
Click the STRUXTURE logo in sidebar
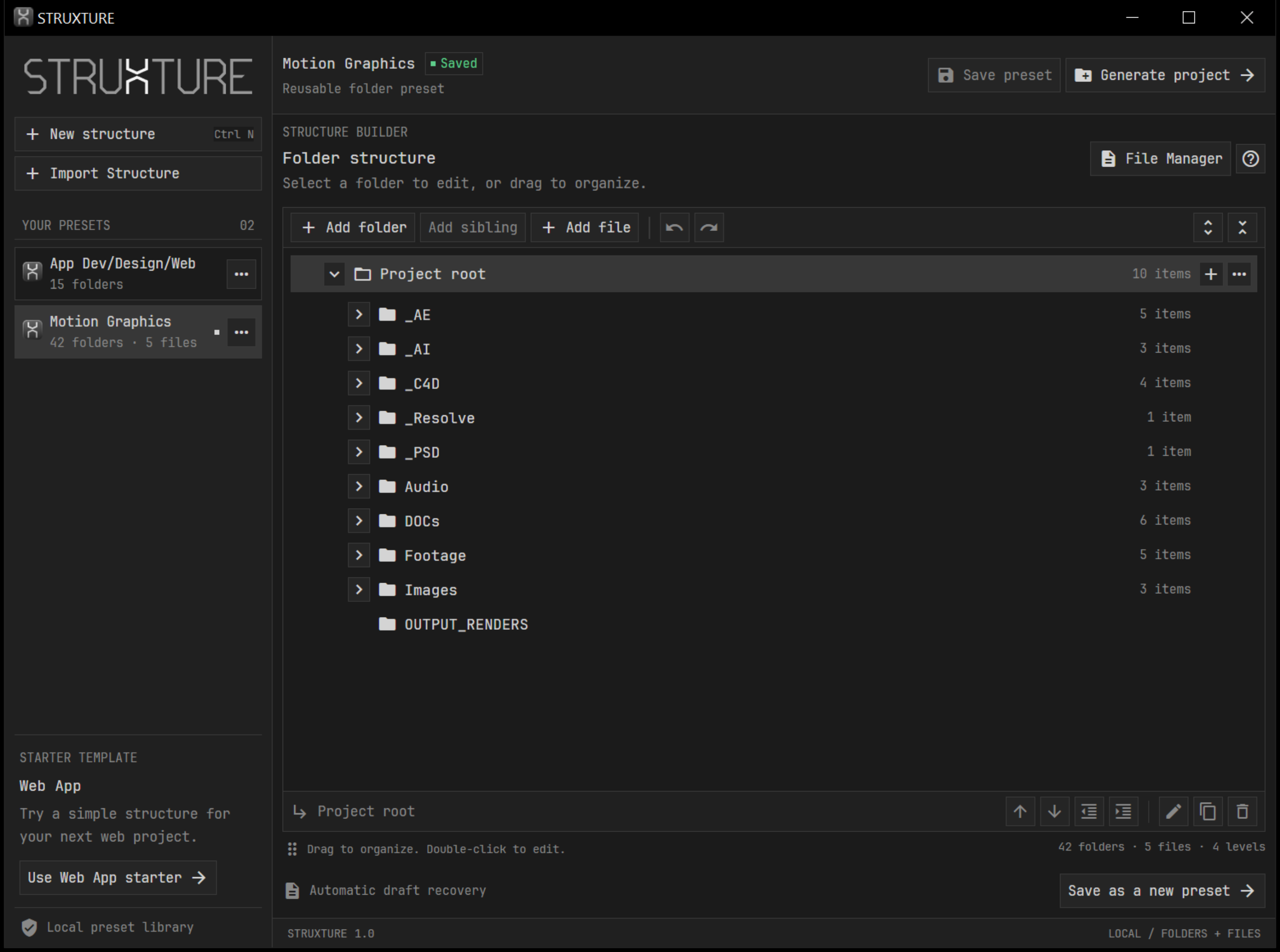[138, 76]
